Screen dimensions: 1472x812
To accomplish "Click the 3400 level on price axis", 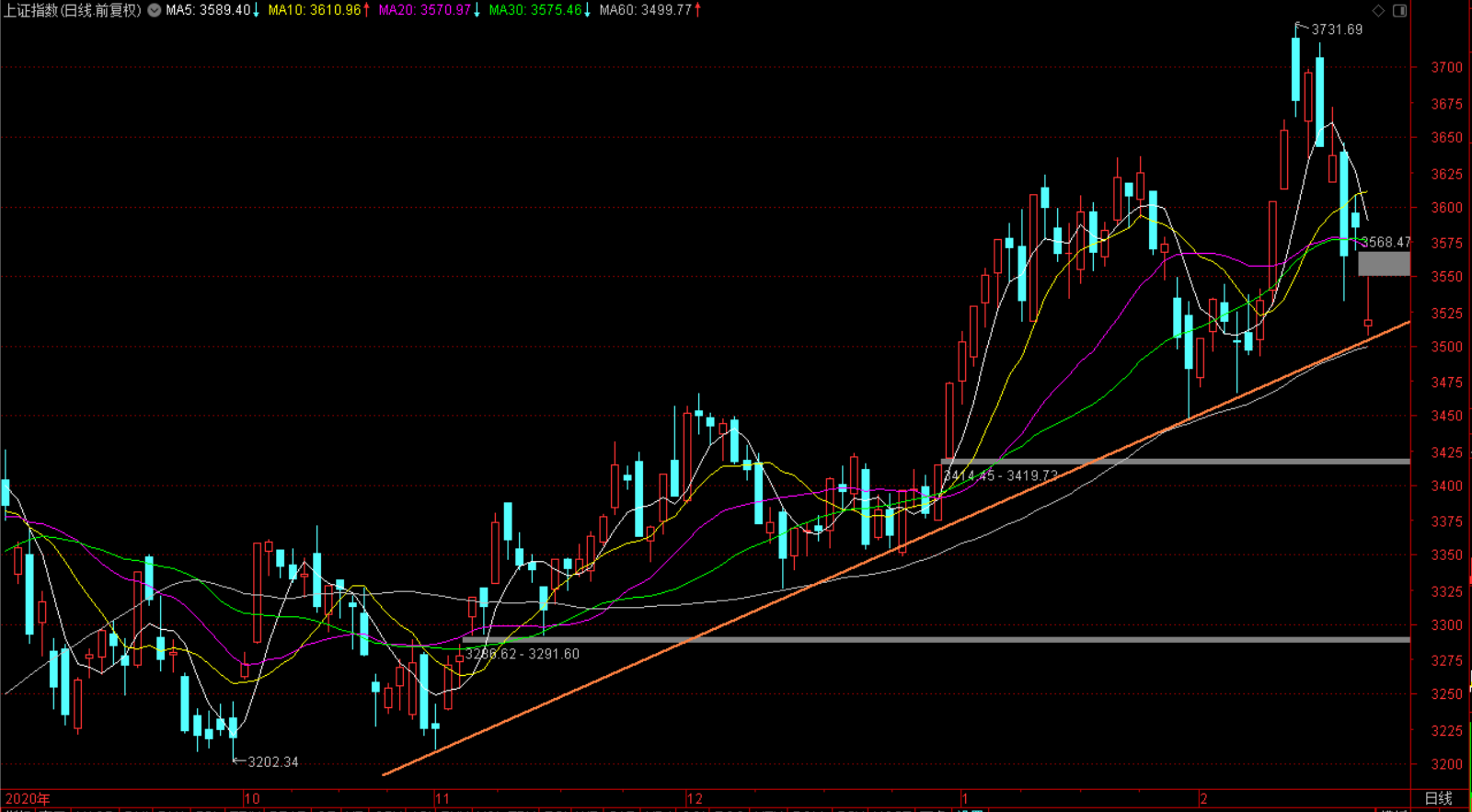I will tap(1446, 486).
